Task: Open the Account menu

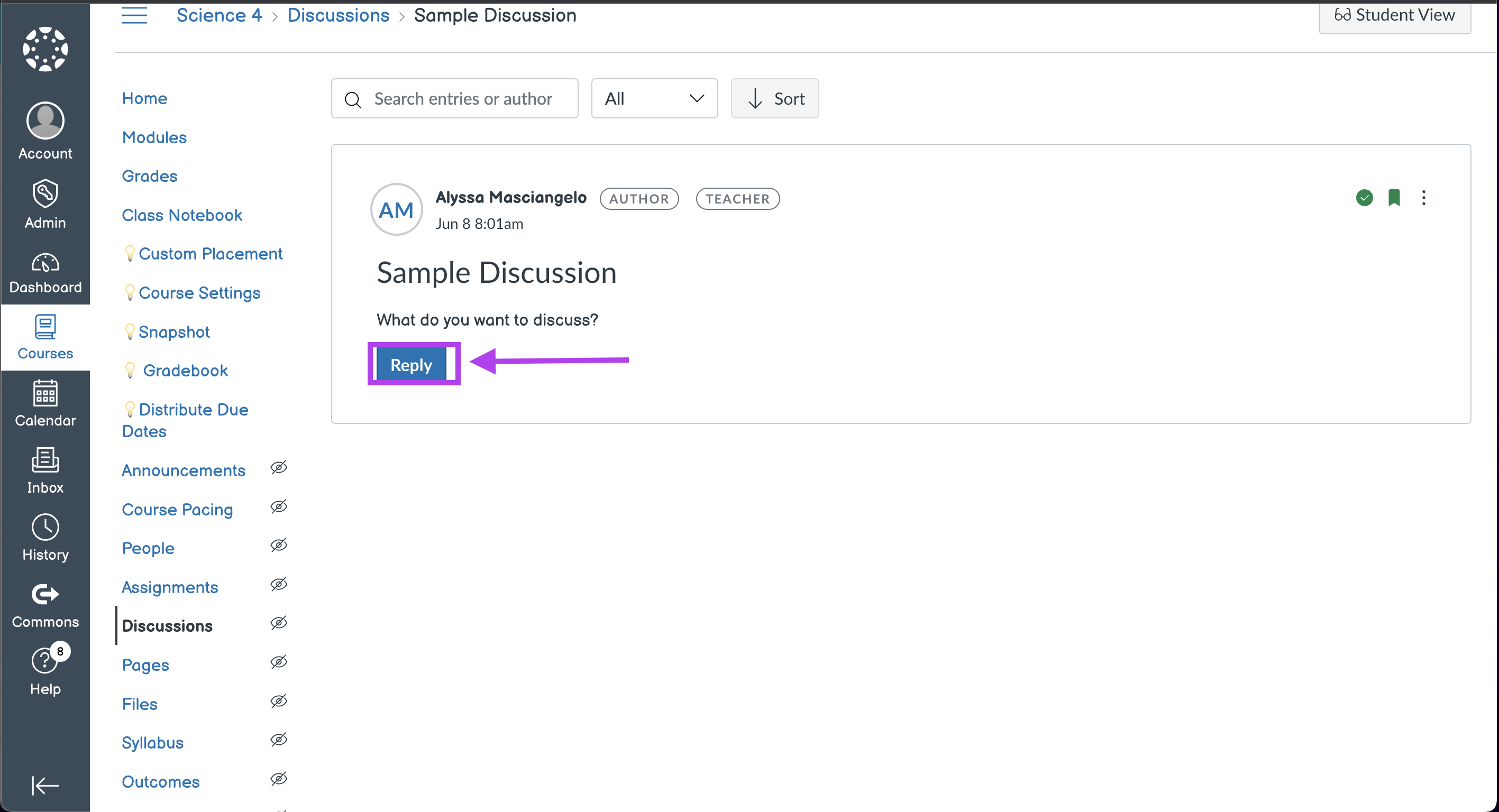Action: (45, 132)
